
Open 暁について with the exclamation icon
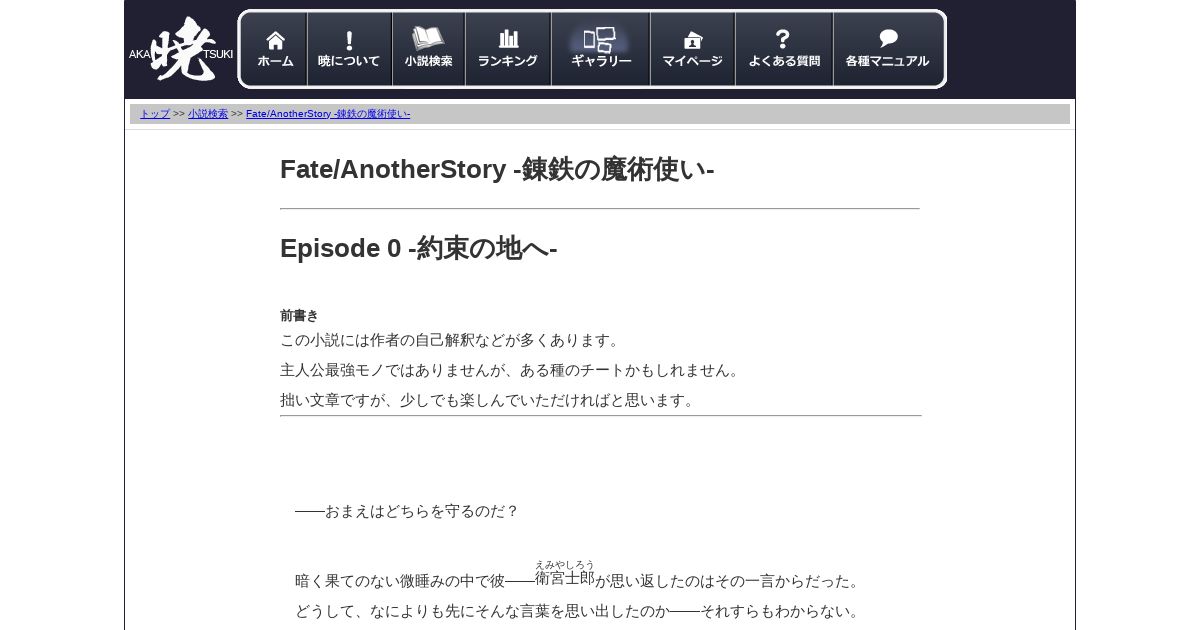tap(349, 49)
